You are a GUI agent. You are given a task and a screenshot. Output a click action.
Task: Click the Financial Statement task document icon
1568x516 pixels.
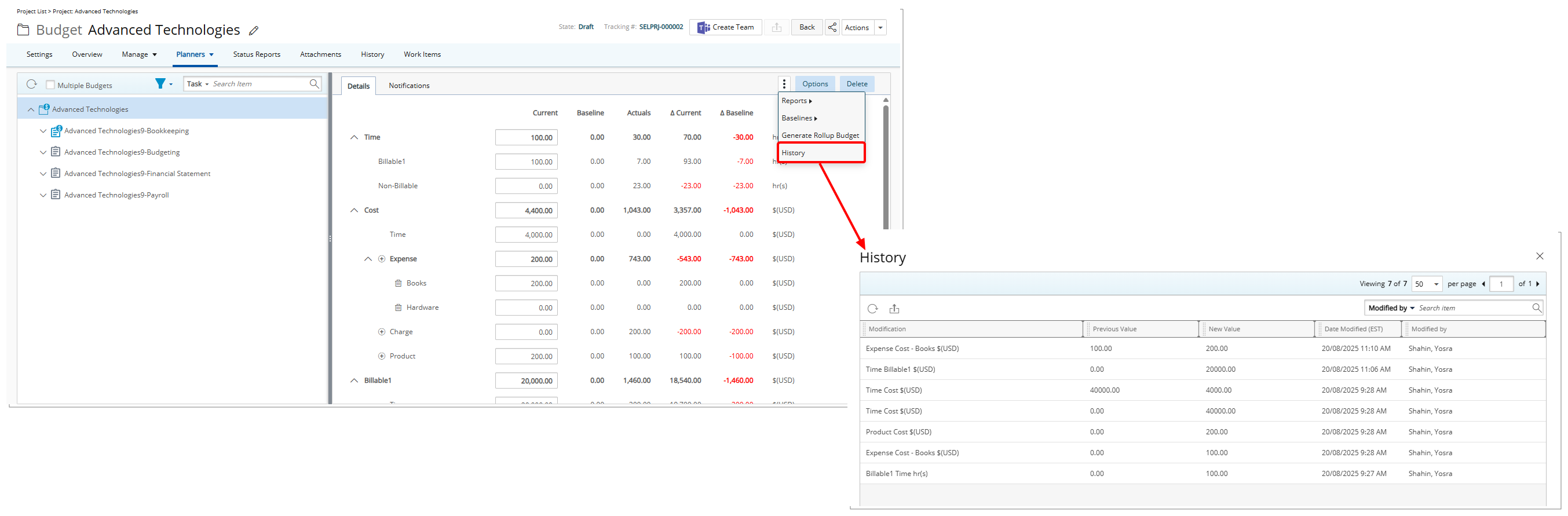coord(56,173)
